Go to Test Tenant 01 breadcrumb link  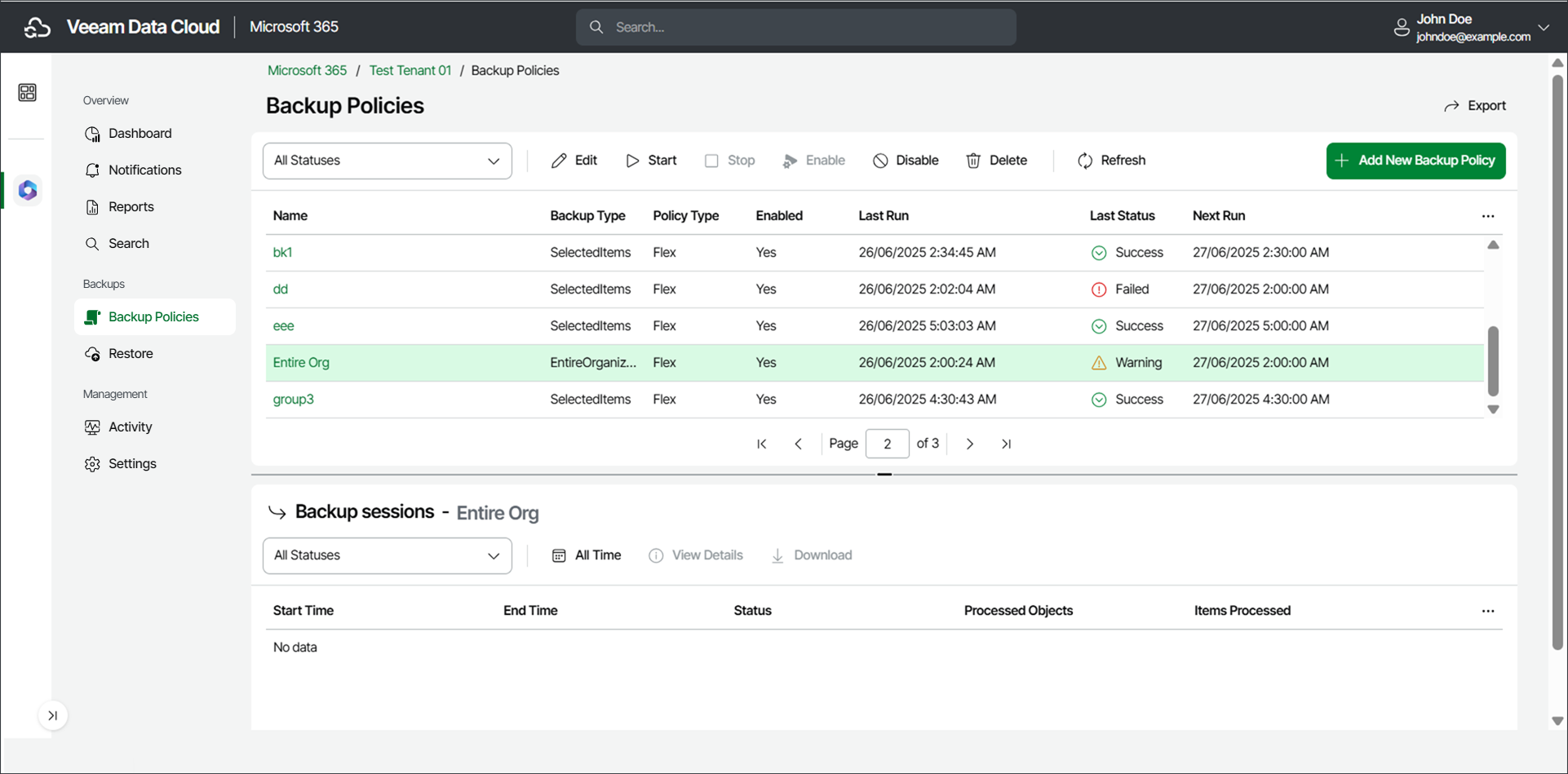pos(410,70)
